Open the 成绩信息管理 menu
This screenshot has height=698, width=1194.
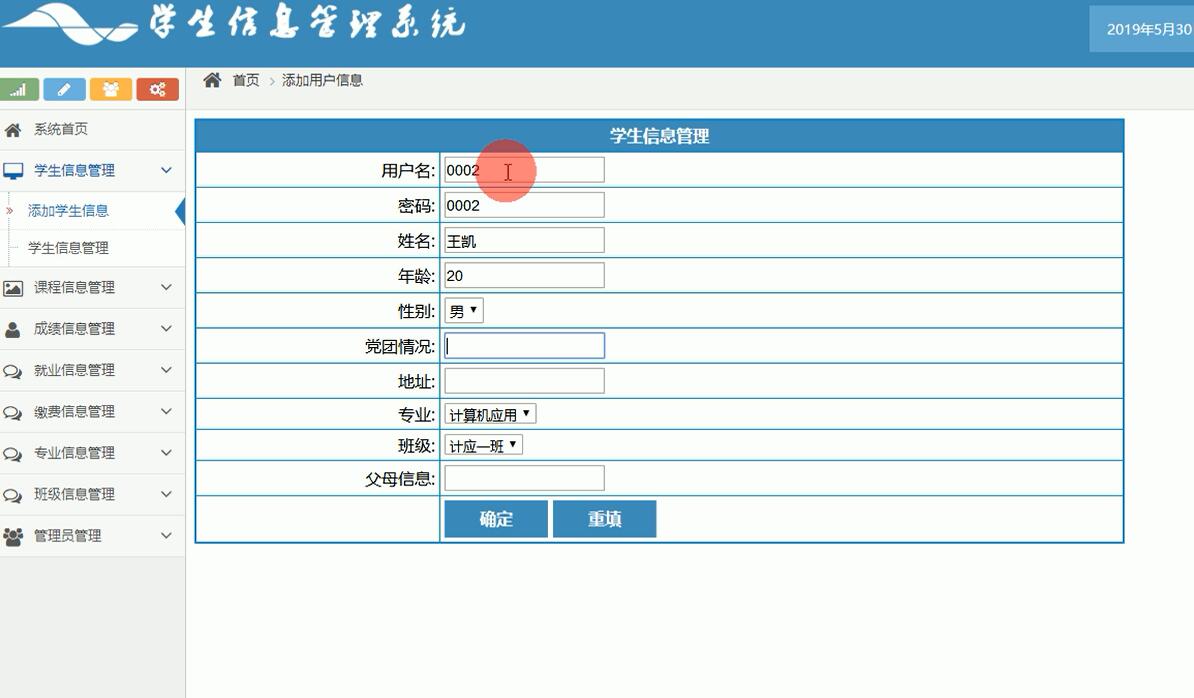click(75, 329)
